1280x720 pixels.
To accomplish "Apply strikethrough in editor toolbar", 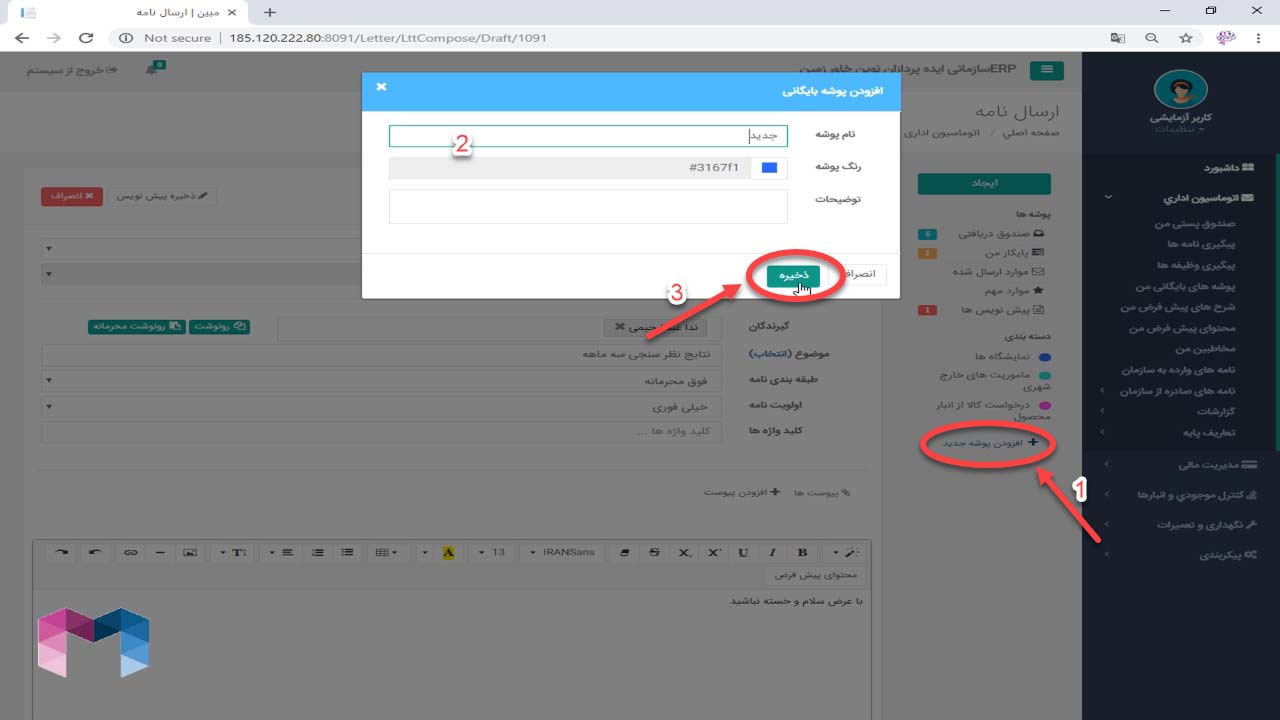I will click(x=654, y=552).
